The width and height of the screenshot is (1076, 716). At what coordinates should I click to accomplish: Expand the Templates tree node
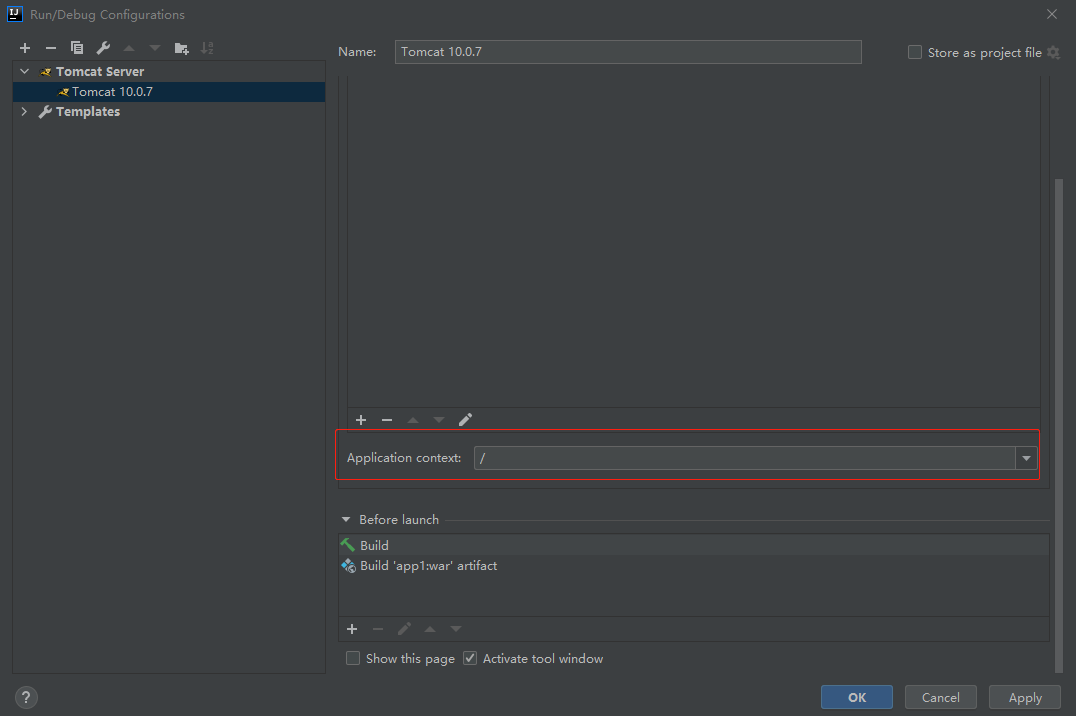[25, 111]
